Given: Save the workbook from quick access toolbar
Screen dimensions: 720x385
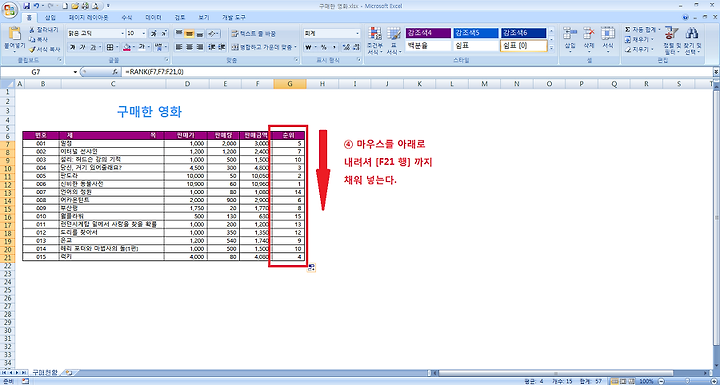Looking at the screenshot, I should tap(27, 6).
